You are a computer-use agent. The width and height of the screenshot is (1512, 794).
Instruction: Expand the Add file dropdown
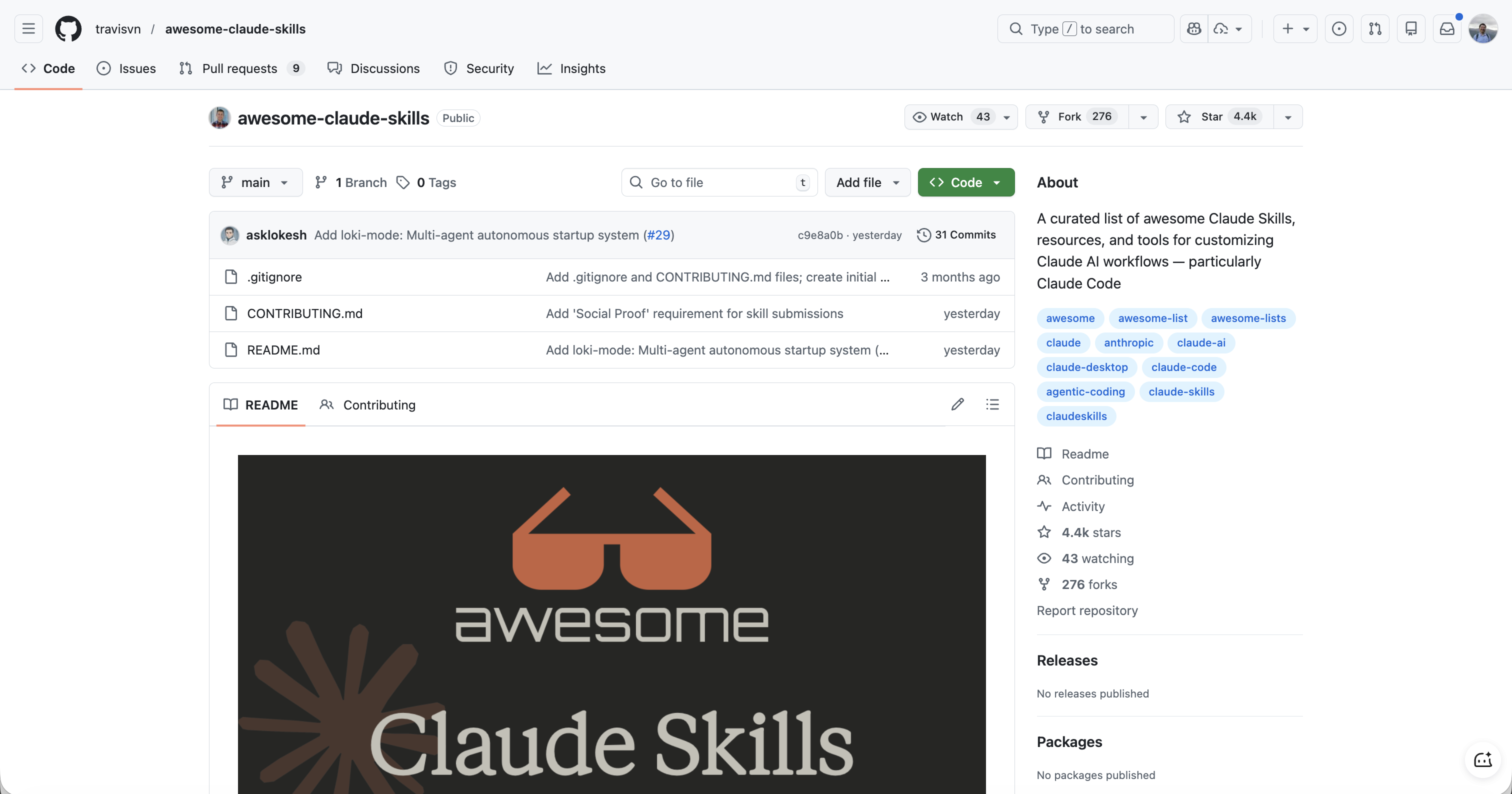[x=867, y=182]
